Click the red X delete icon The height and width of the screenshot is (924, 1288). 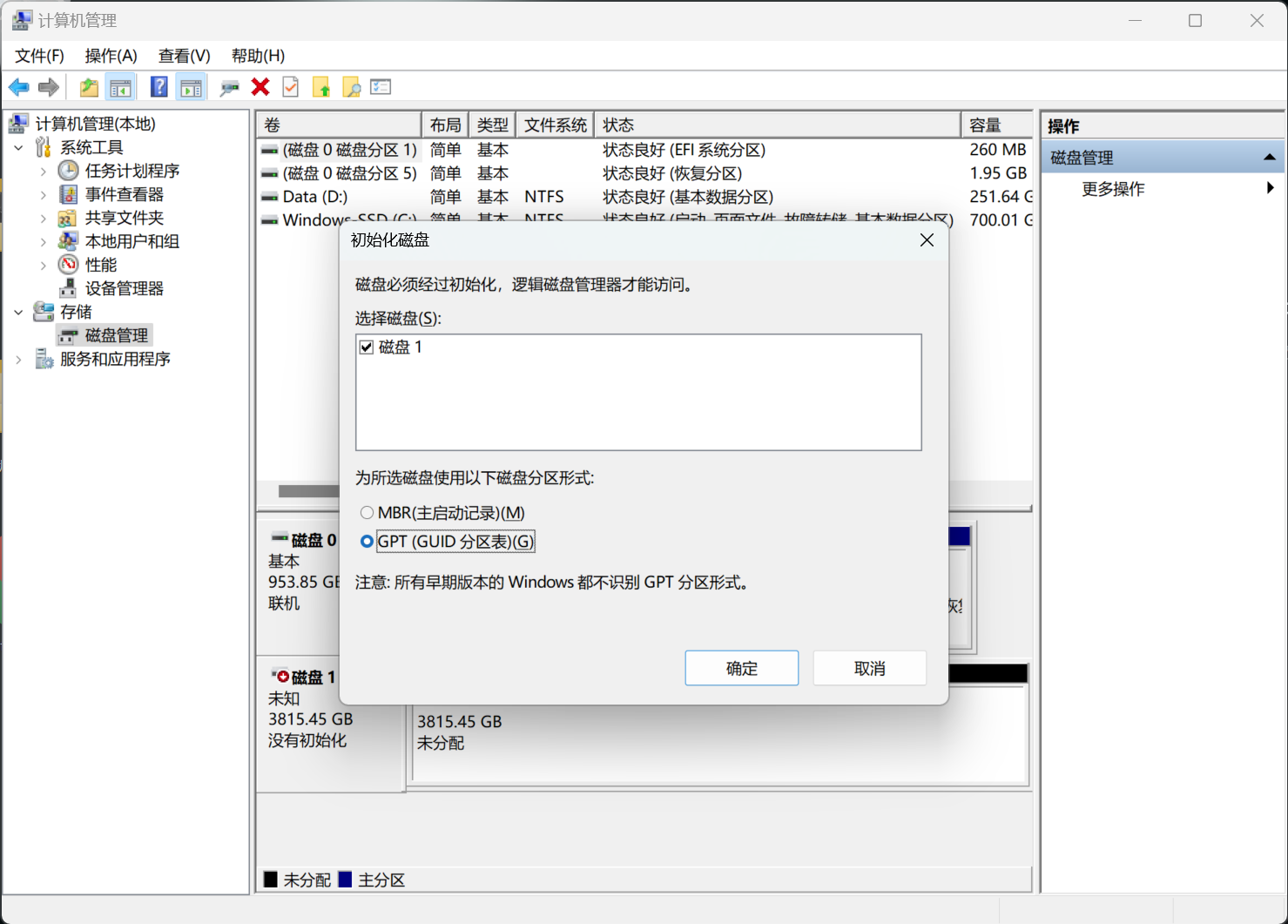point(260,87)
